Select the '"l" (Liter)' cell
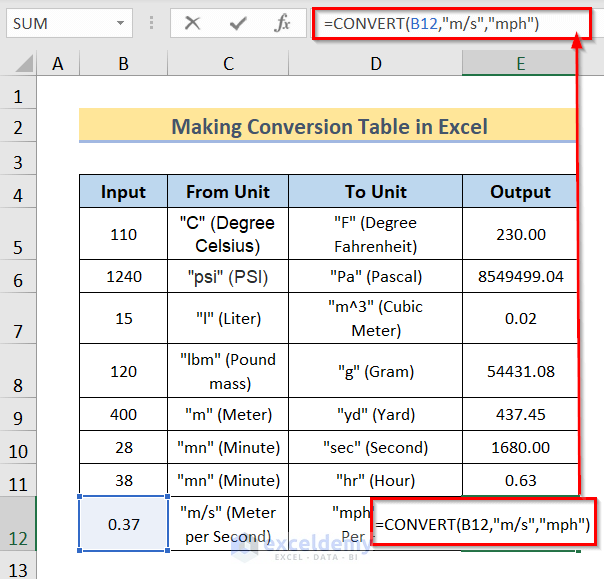604x579 pixels. 228,319
